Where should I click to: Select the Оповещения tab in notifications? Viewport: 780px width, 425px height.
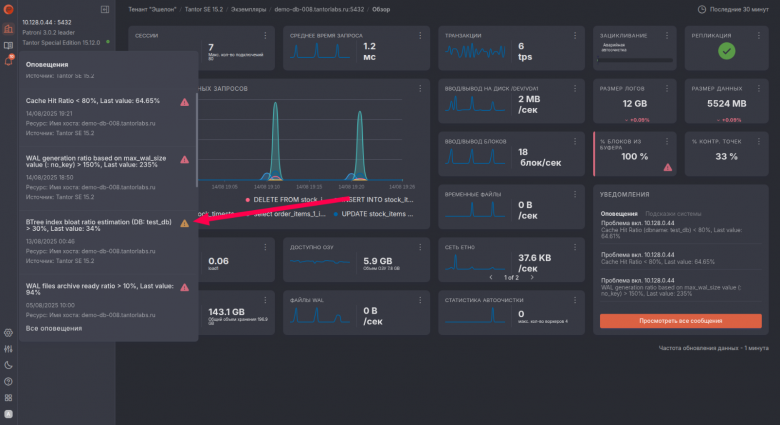click(619, 213)
